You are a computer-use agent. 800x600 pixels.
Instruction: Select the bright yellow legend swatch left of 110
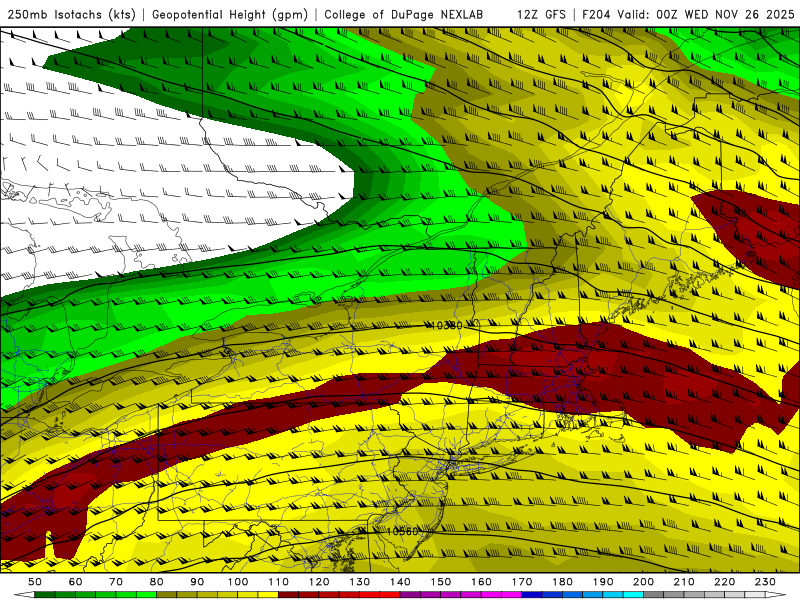coord(268,595)
